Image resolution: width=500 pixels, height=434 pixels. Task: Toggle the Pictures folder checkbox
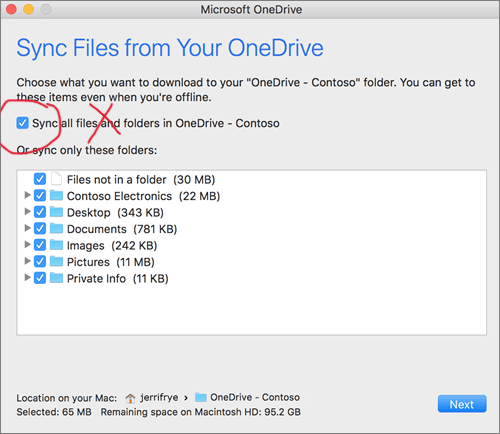click(x=40, y=261)
